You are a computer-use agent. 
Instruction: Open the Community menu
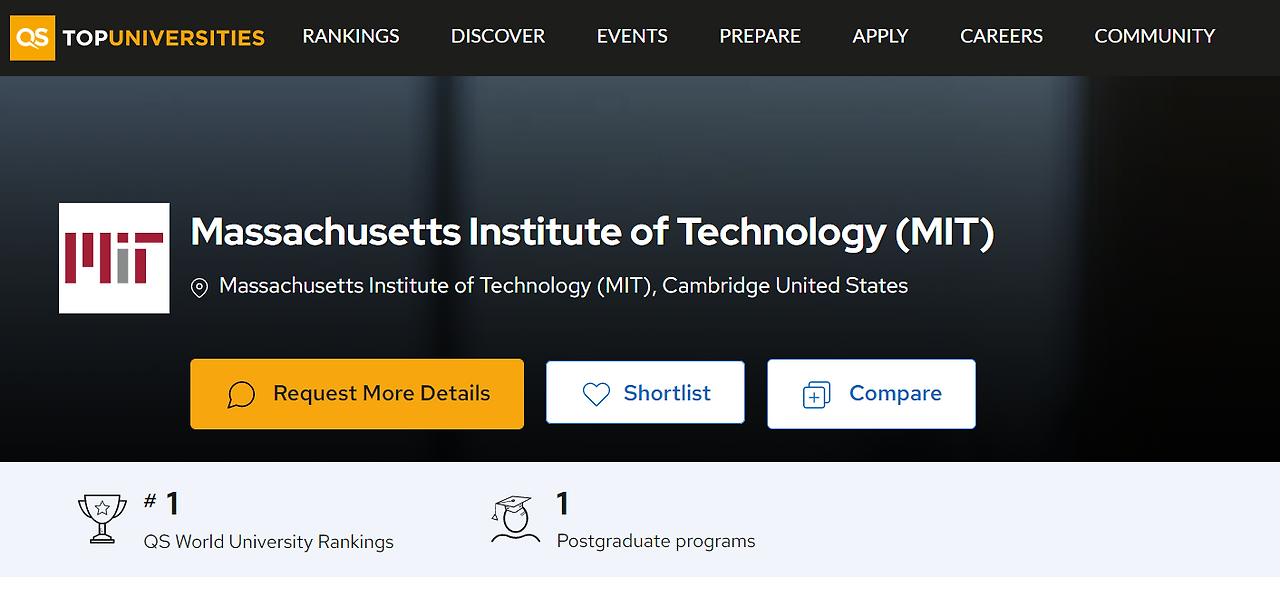point(1155,36)
